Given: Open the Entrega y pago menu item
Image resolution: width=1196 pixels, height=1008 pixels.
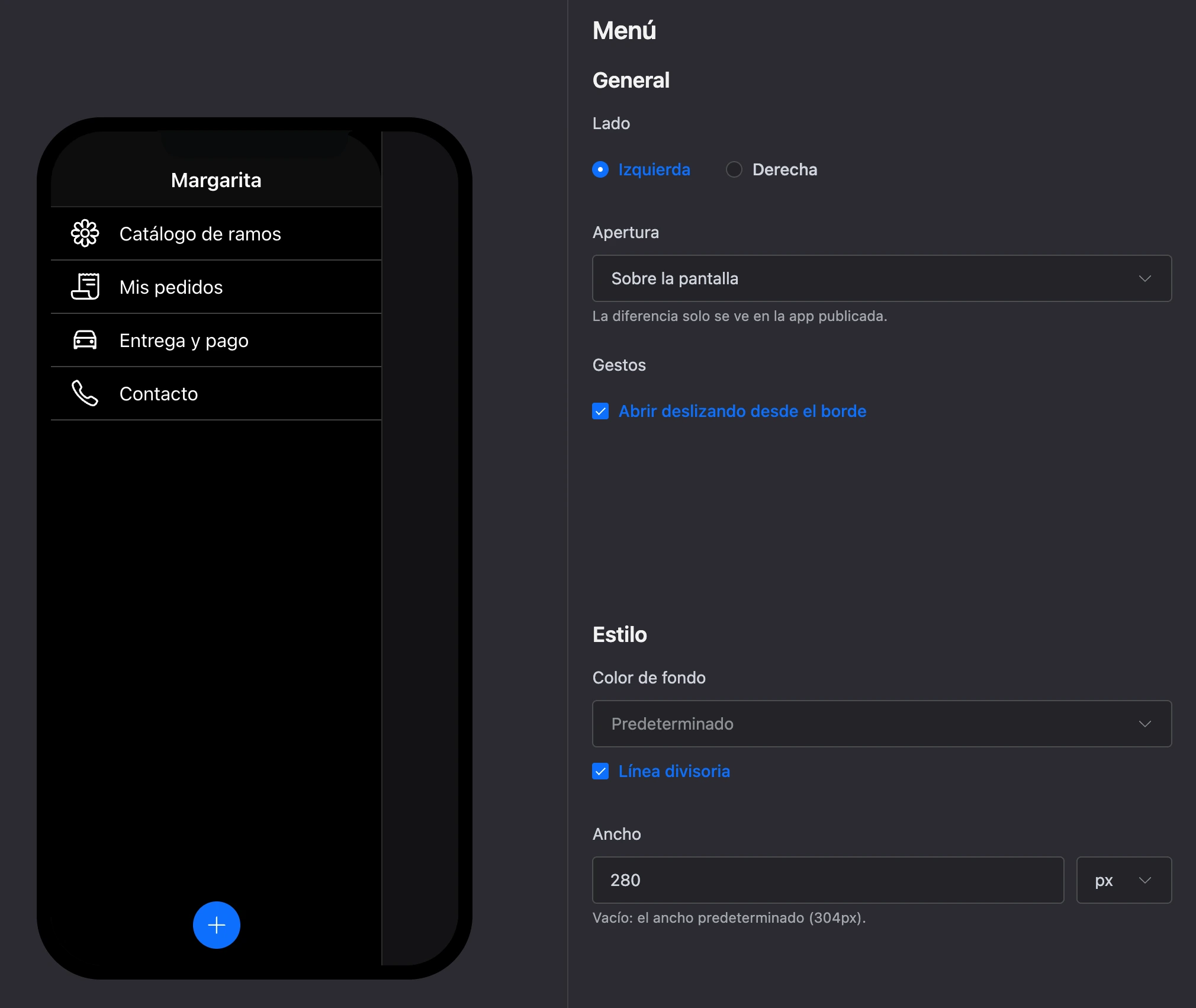Looking at the screenshot, I should click(216, 340).
